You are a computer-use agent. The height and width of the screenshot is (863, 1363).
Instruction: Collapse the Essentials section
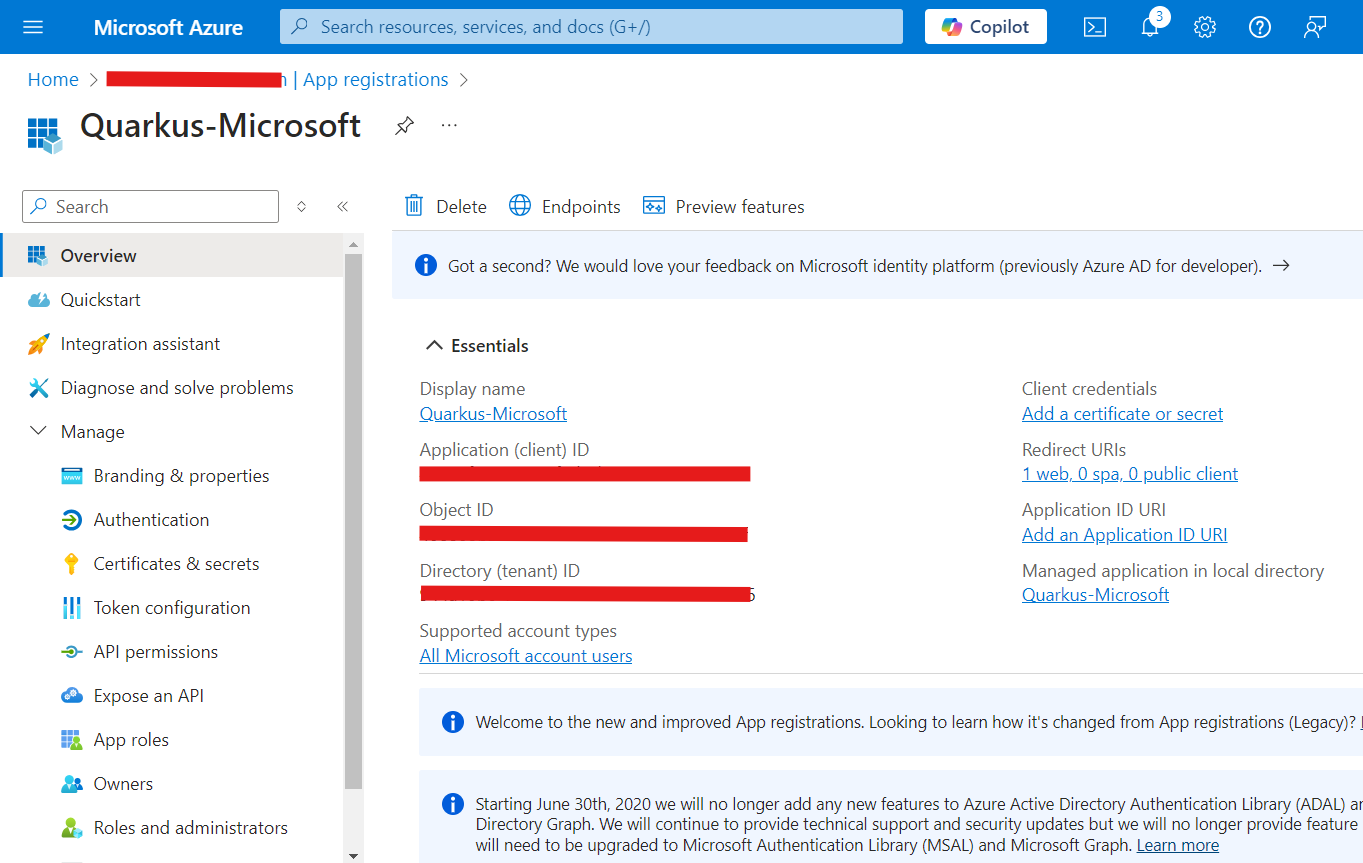[x=433, y=345]
